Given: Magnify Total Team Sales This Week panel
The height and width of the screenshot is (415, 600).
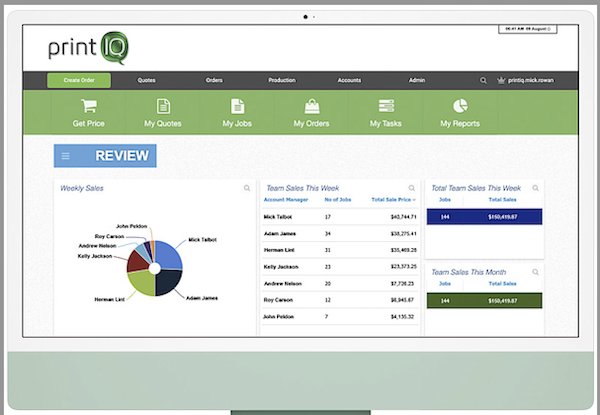Looking at the screenshot, I should pyautogui.click(x=535, y=188).
